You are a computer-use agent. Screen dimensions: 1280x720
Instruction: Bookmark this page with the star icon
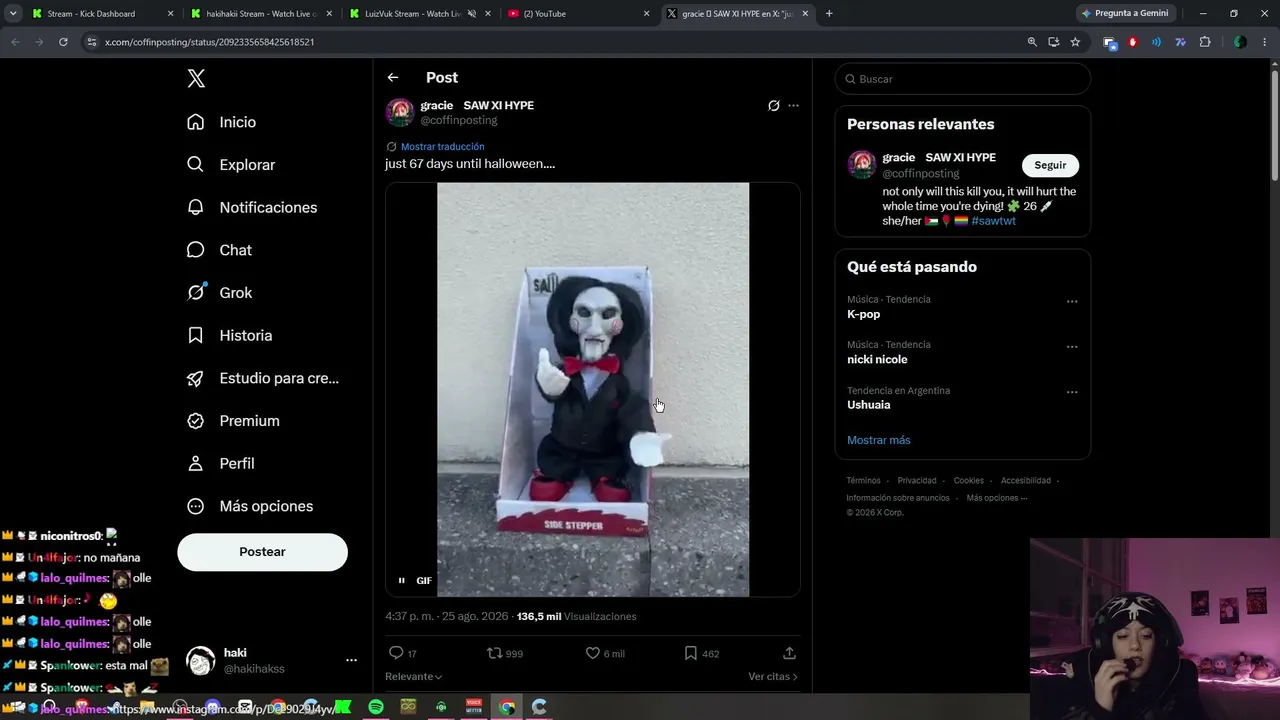click(1075, 42)
